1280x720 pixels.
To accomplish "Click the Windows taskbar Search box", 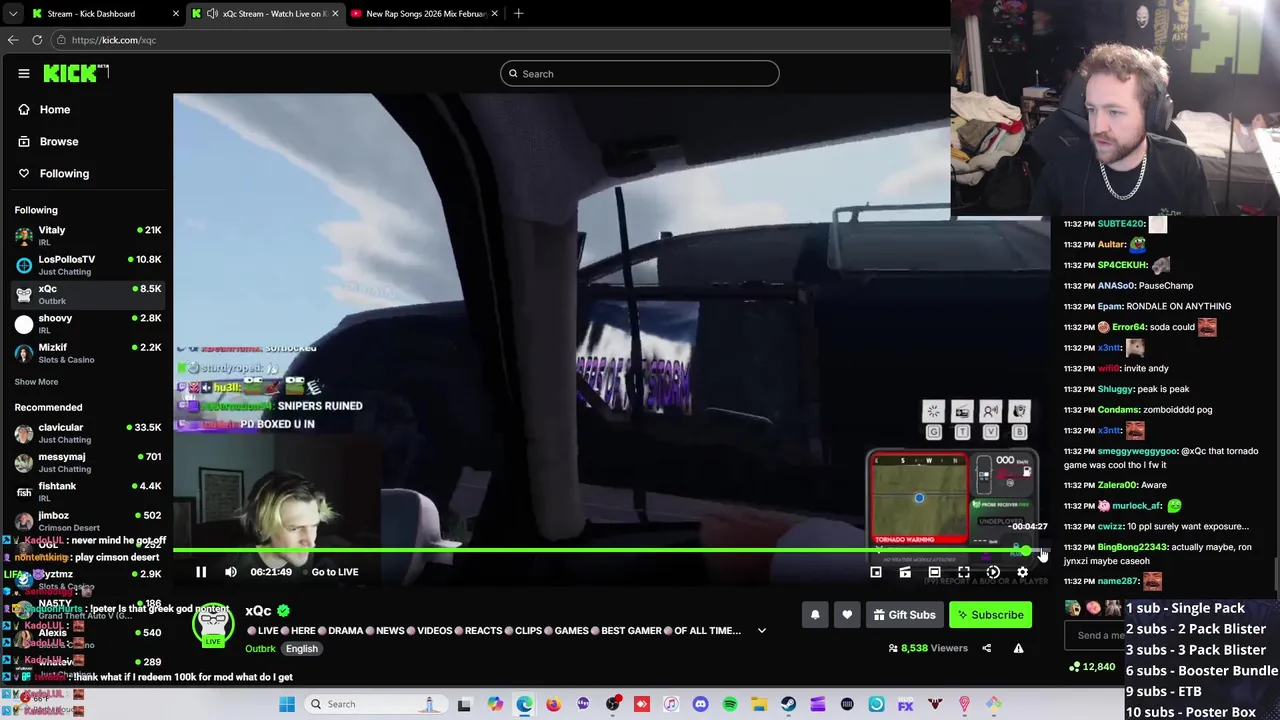I will [x=376, y=704].
